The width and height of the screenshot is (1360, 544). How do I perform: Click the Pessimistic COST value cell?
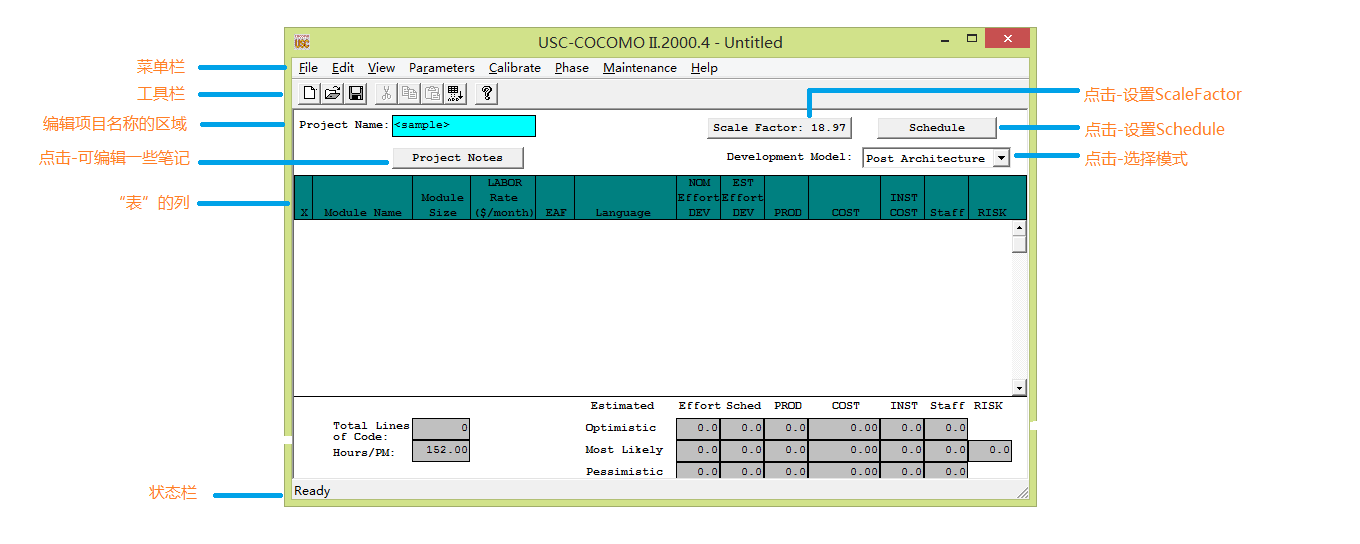pyautogui.click(x=845, y=470)
